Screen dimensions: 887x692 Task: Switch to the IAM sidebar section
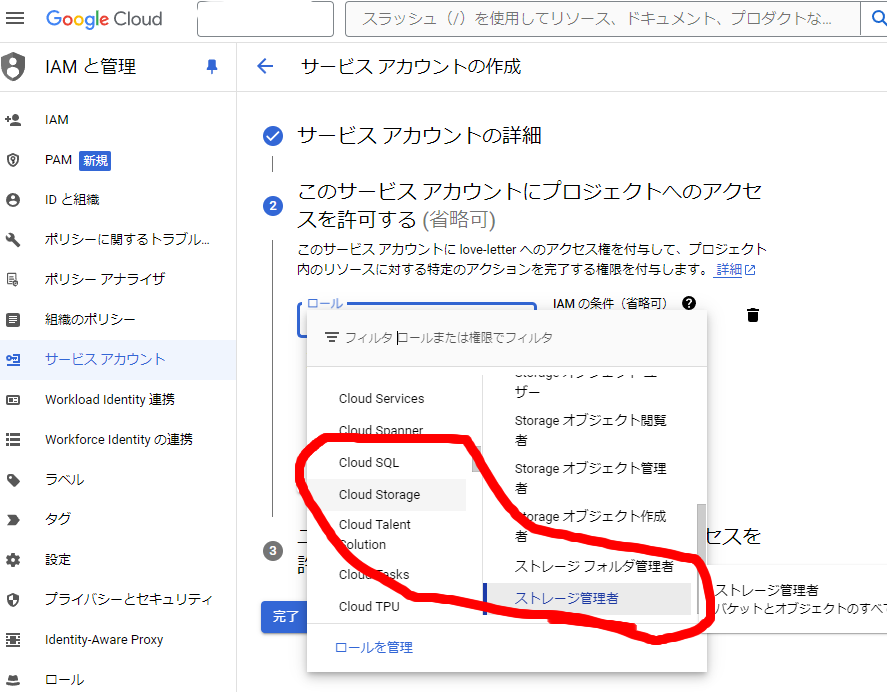tap(57, 118)
